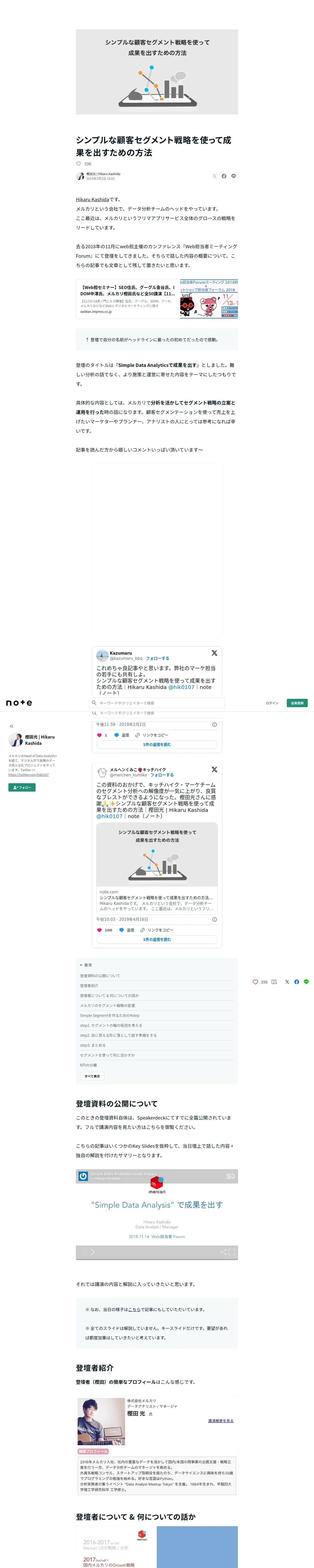Jump to メルカリのセグメント戦略の変遷 in contents

107,1006
